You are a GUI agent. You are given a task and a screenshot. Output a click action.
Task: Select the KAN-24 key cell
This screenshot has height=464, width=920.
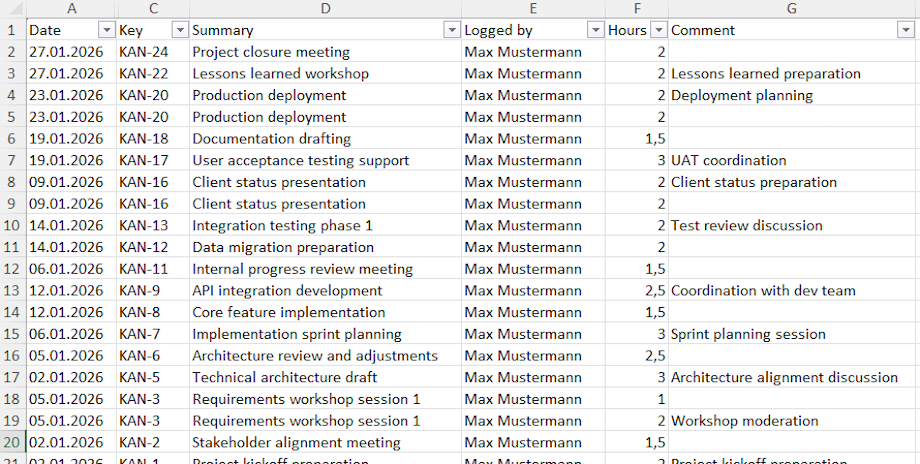click(152, 52)
